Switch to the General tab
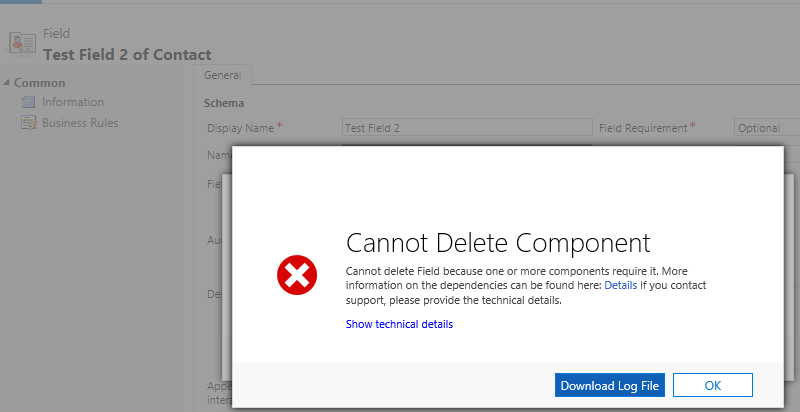This screenshot has height=412, width=800. [223, 75]
